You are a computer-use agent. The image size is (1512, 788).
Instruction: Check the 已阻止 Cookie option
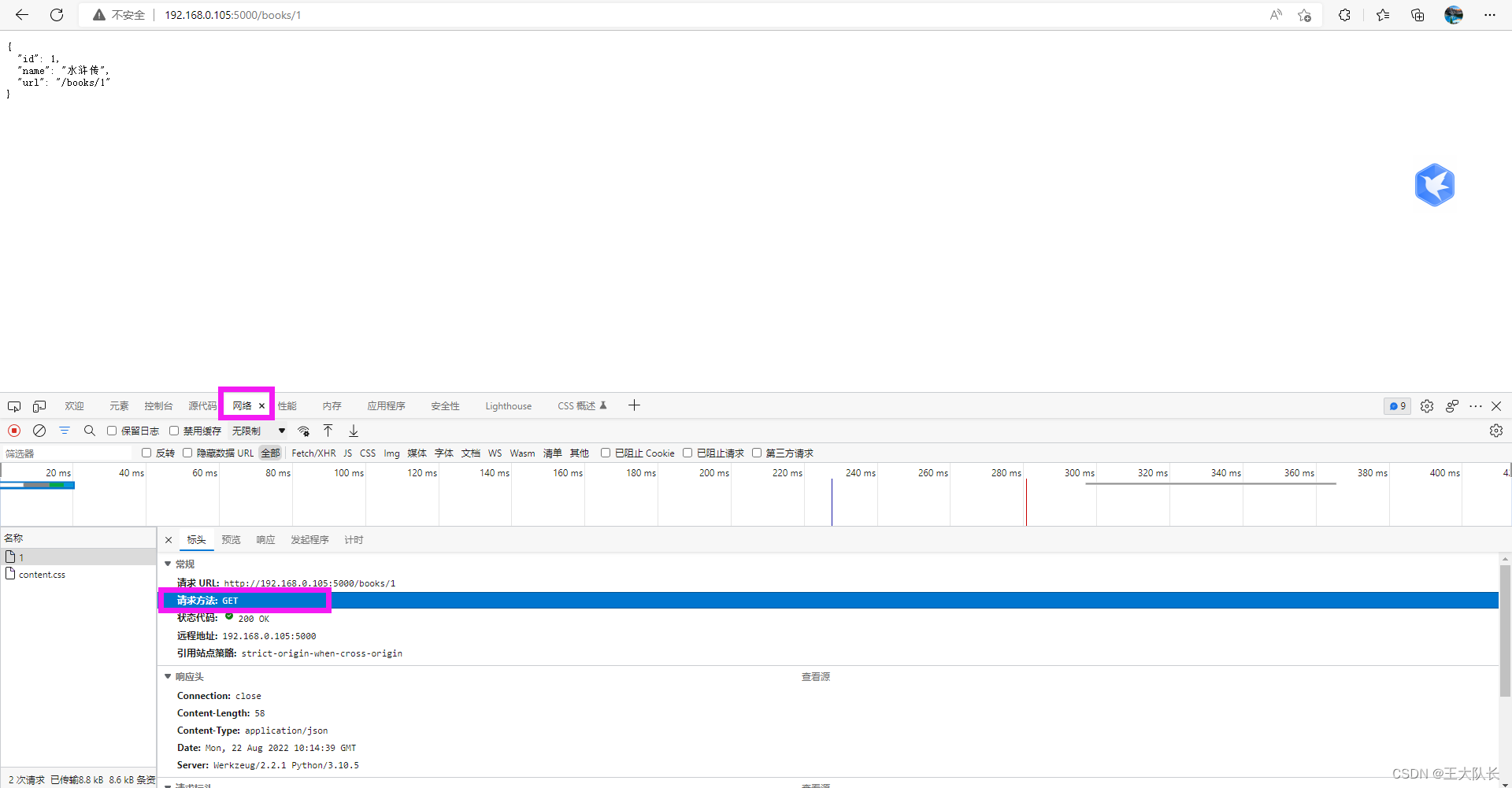[x=606, y=453]
